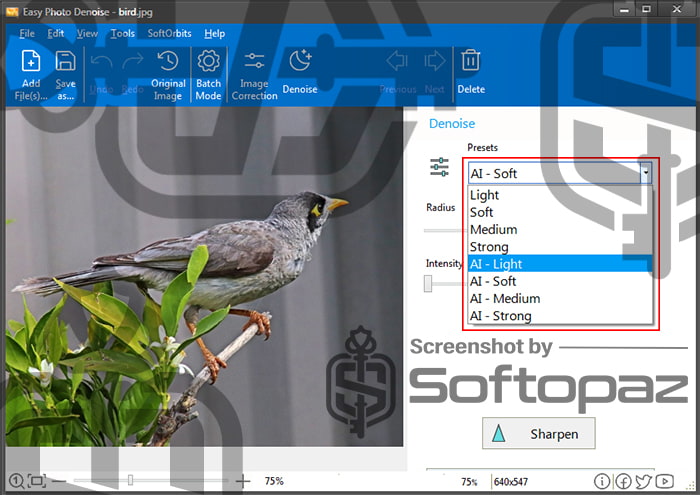Open the SoftOrbits menu

[x=169, y=33]
